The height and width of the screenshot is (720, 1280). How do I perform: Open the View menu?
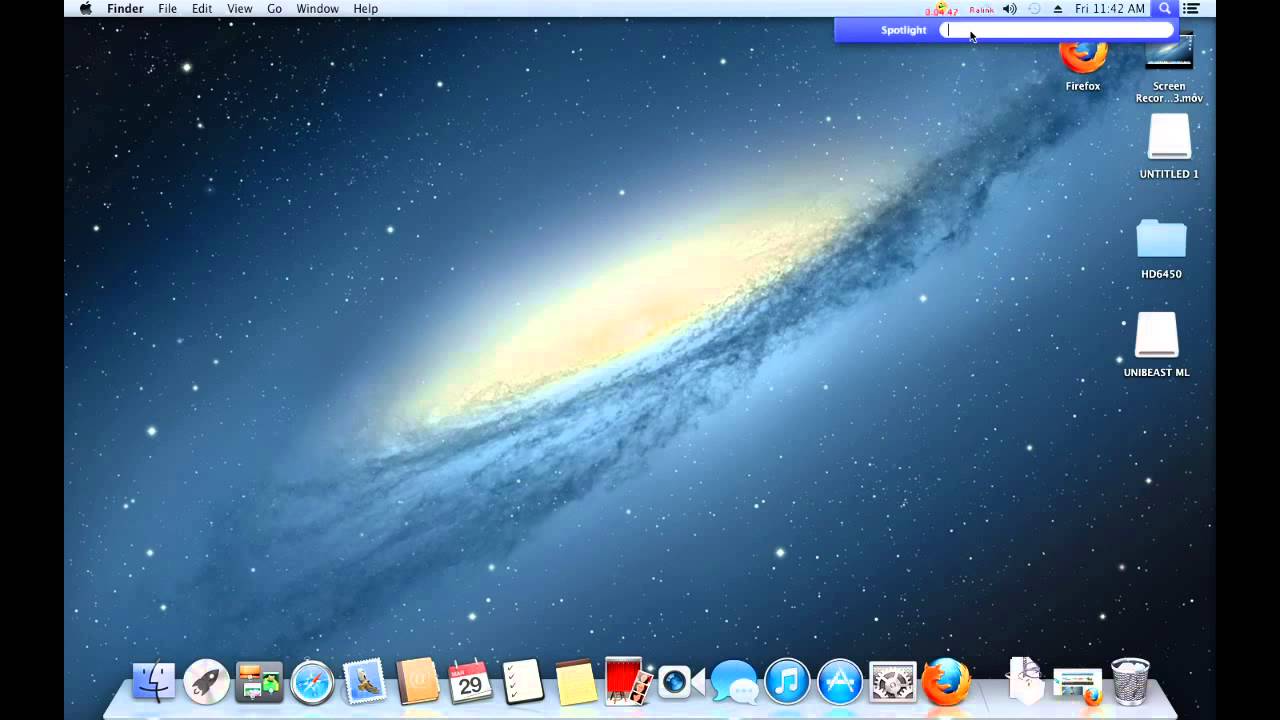click(x=240, y=9)
